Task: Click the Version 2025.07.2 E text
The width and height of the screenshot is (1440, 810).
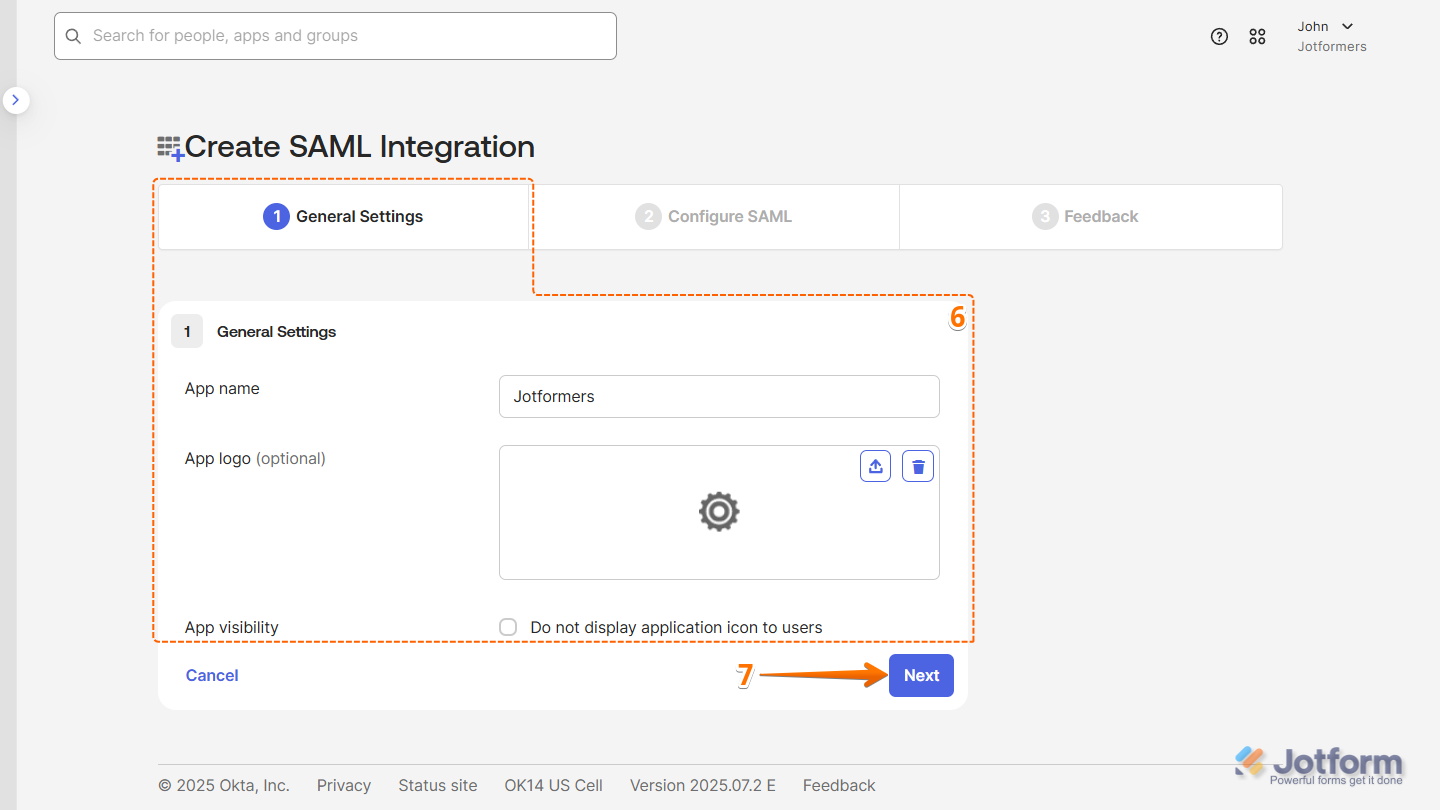Action: (703, 785)
